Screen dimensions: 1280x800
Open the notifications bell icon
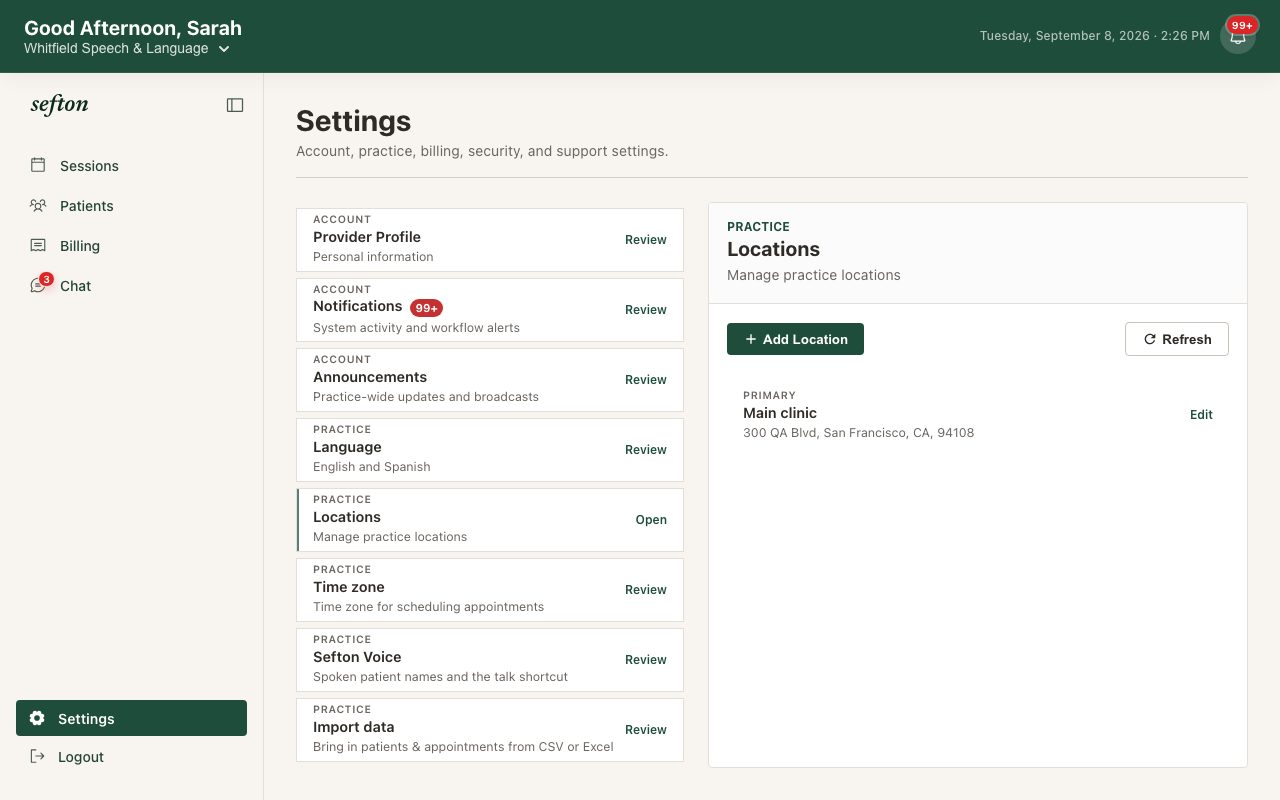point(1238,37)
